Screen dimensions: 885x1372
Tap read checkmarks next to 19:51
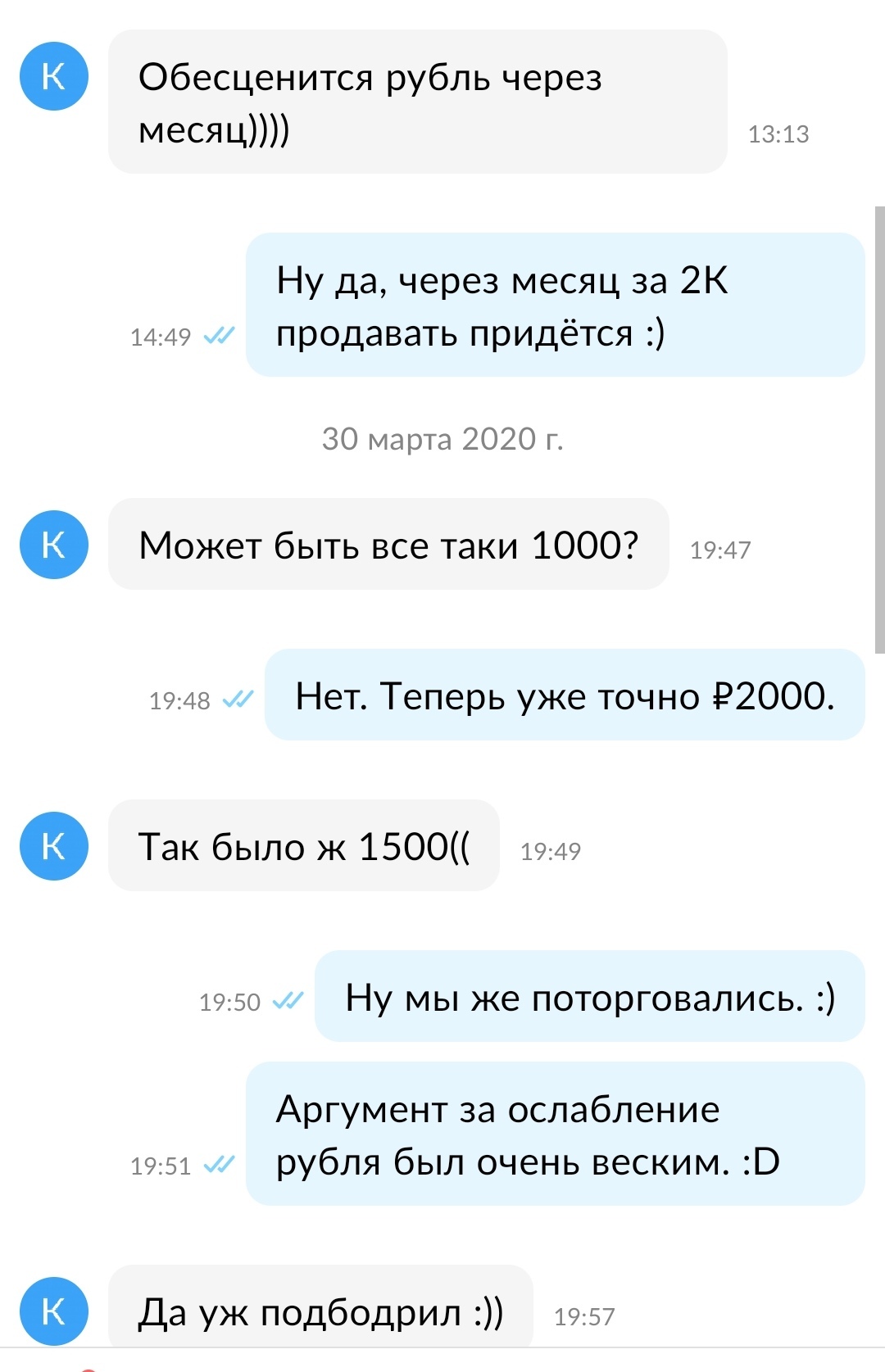tap(219, 1164)
